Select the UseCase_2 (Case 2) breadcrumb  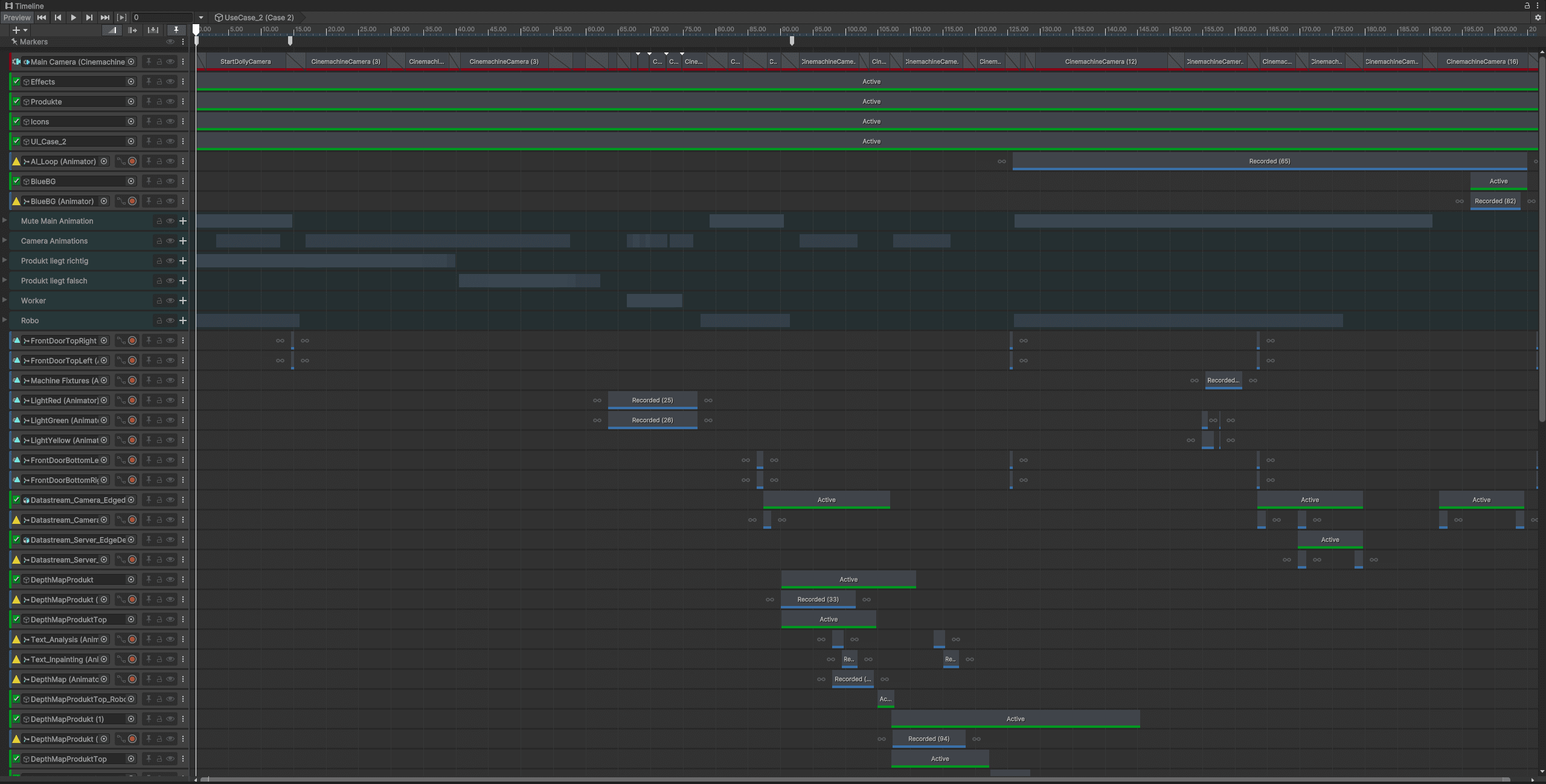pos(254,18)
